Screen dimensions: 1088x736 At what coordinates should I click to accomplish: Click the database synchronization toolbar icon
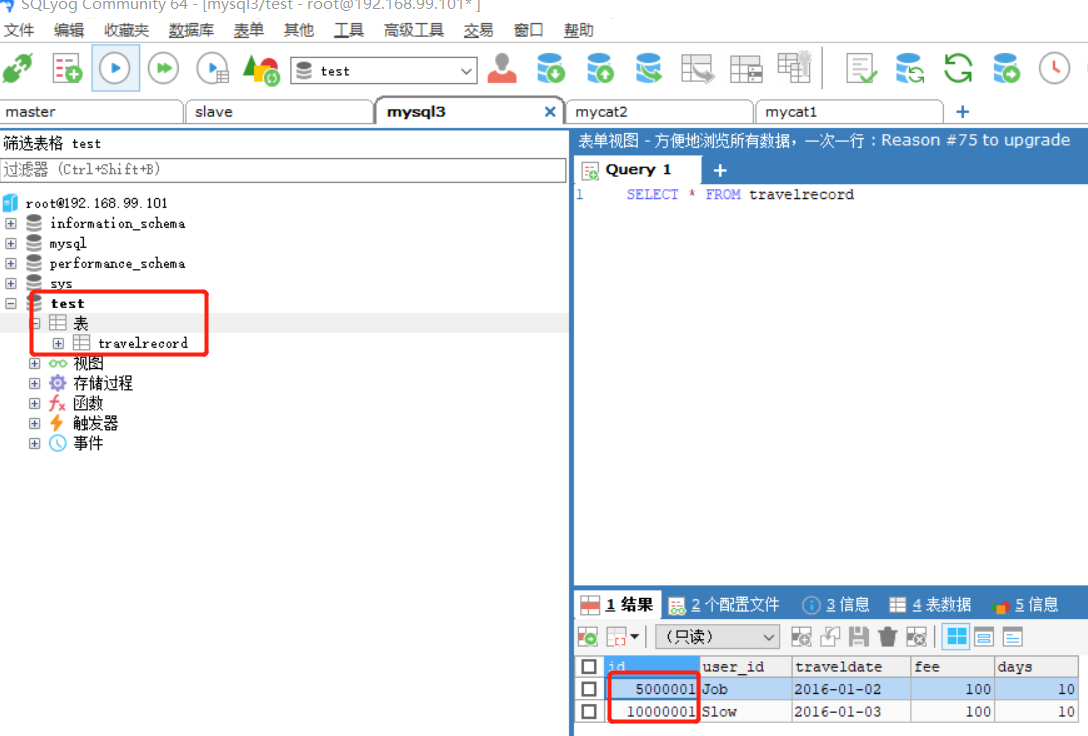tap(910, 69)
